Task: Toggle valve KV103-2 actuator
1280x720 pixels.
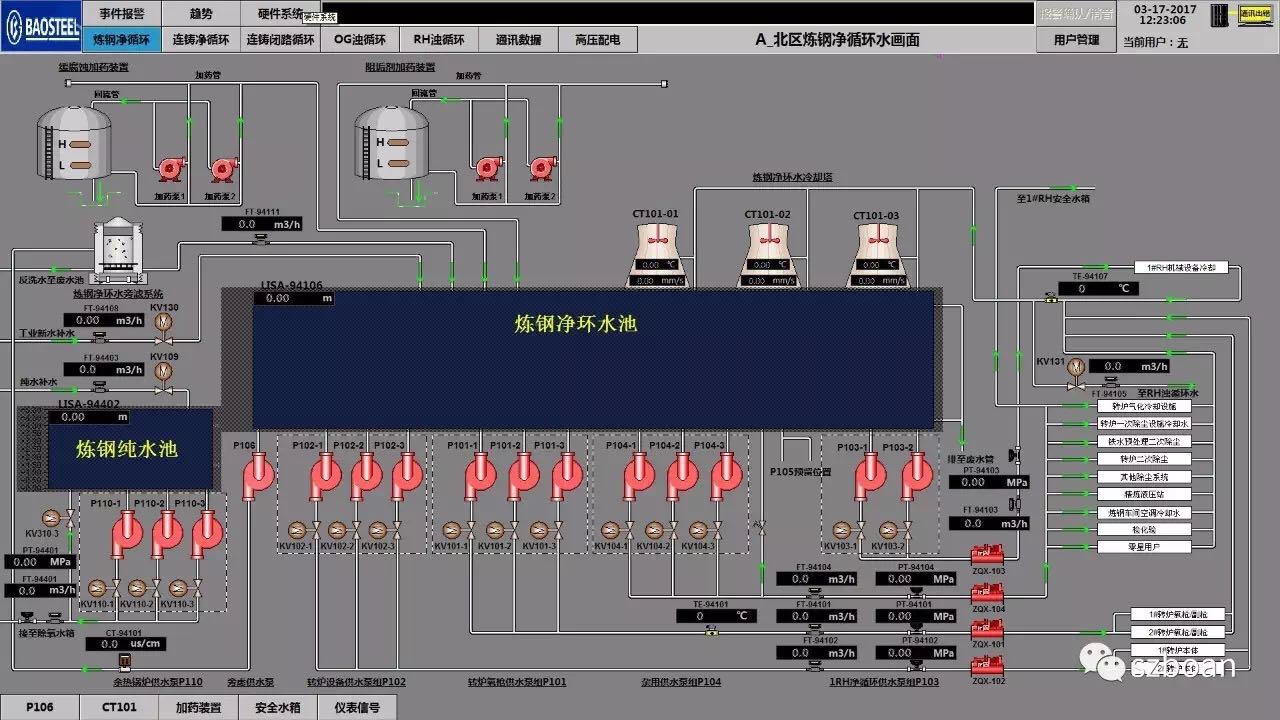Action: (884, 530)
